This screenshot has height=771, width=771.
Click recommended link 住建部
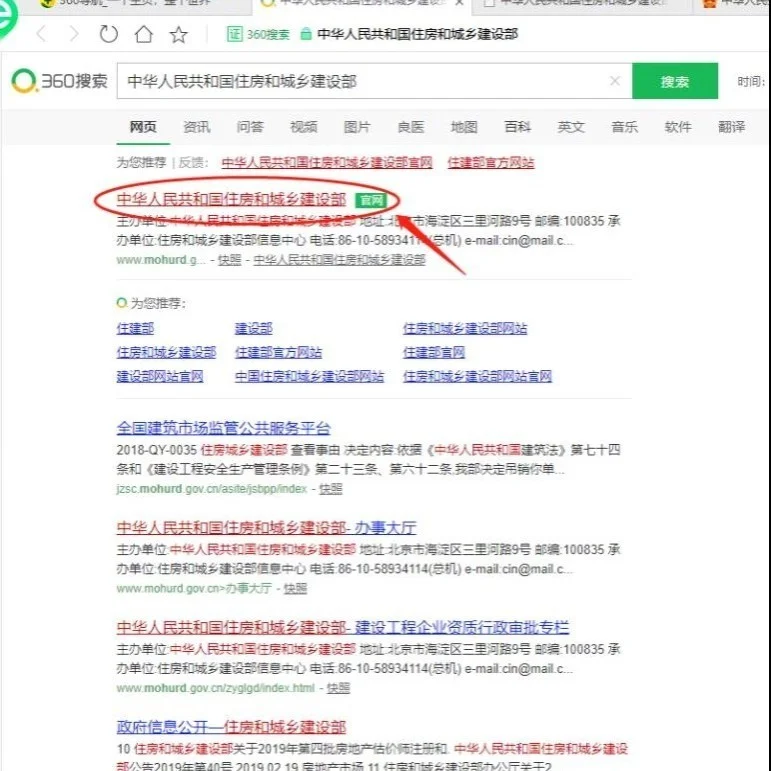point(135,328)
